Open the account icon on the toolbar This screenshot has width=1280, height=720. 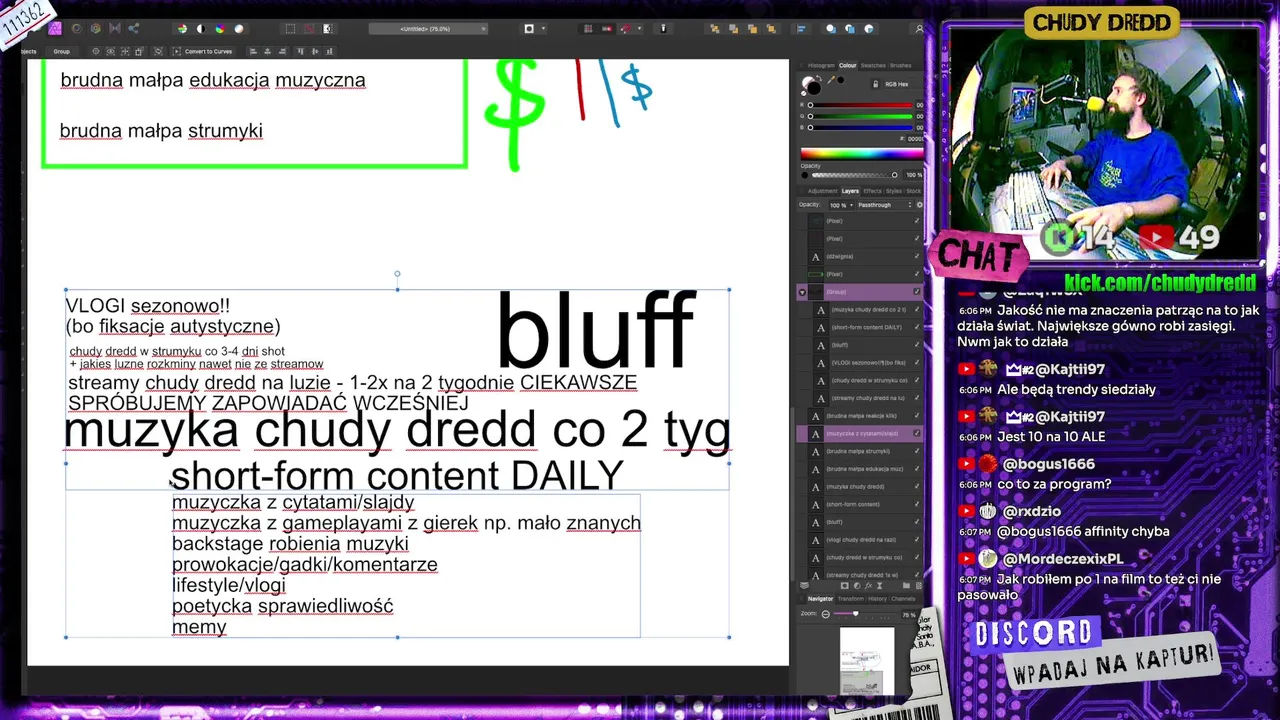pyautogui.click(x=919, y=29)
